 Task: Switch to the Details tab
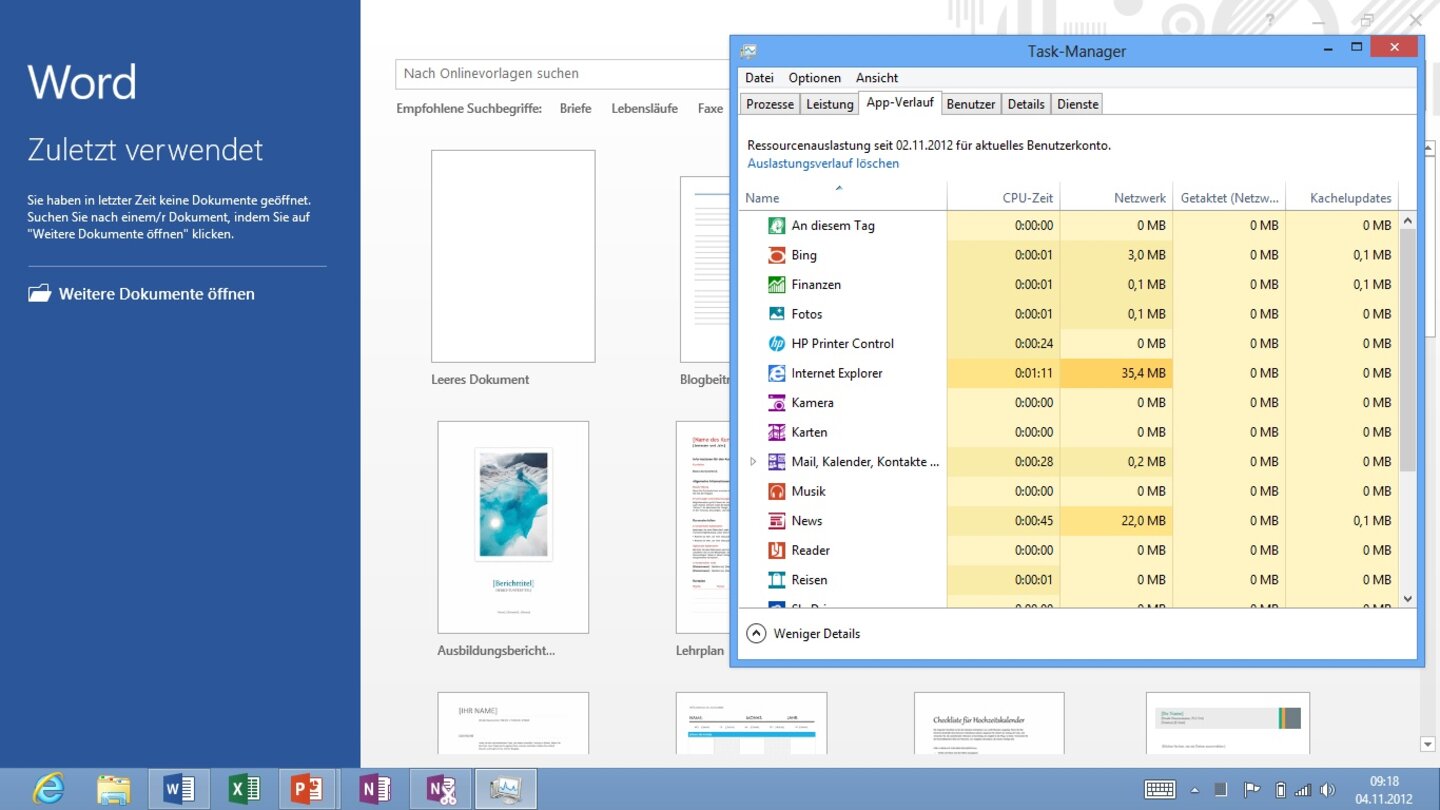(1026, 104)
